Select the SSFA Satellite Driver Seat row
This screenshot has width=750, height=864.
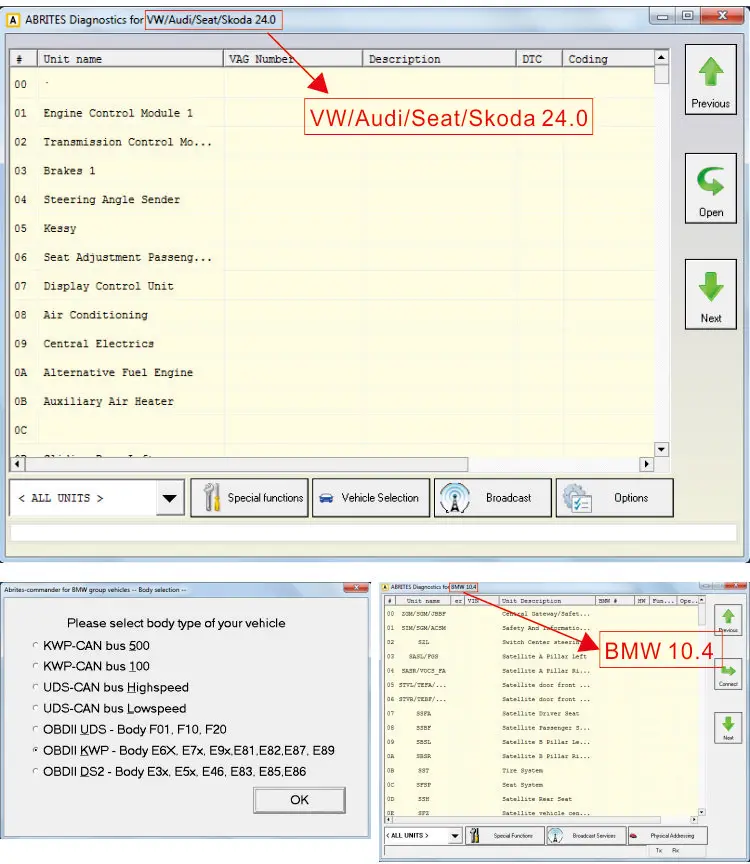tap(541, 714)
